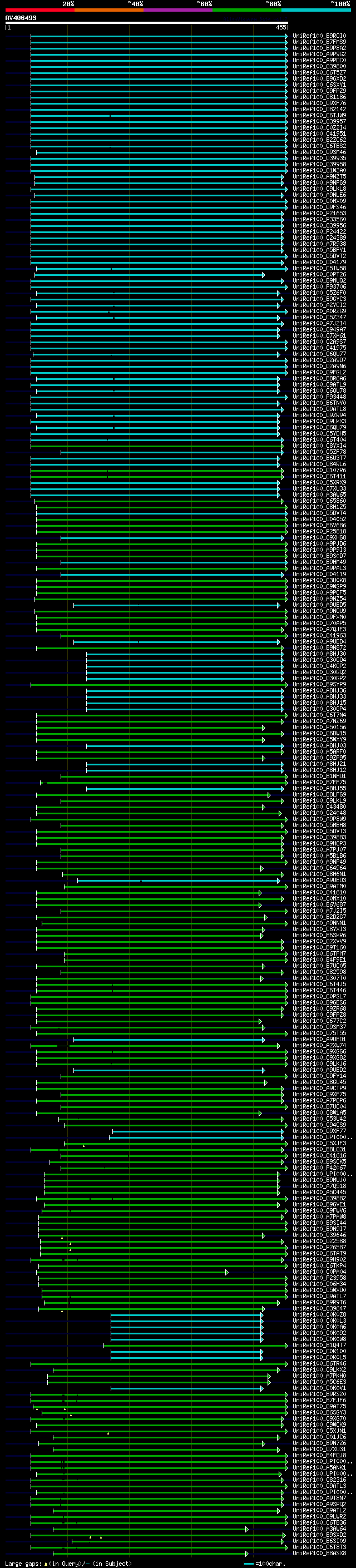Choose the UniRef100_O82316 entry
The image size is (356, 1568).
tap(319, 1480)
